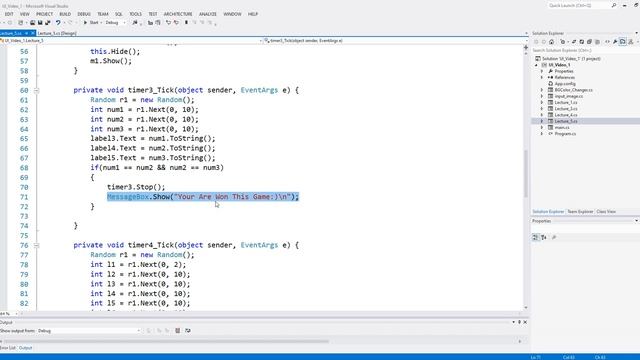Image resolution: width=640 pixels, height=360 pixels.
Task: Open the EDIT menu
Action: pos(9,14)
